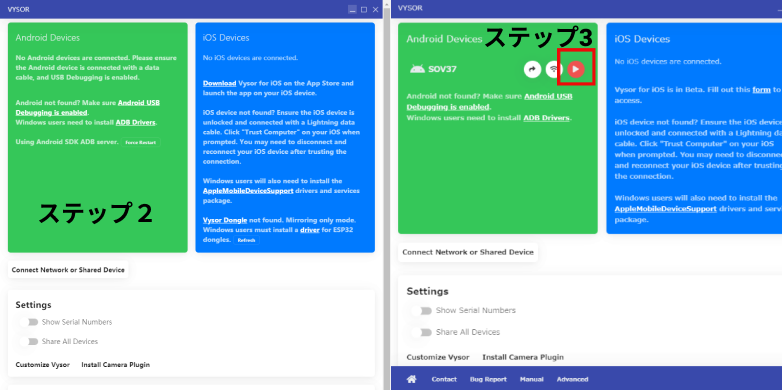Toggle Share All Devices in left window
The height and width of the screenshot is (390, 782).
[x=29, y=342]
